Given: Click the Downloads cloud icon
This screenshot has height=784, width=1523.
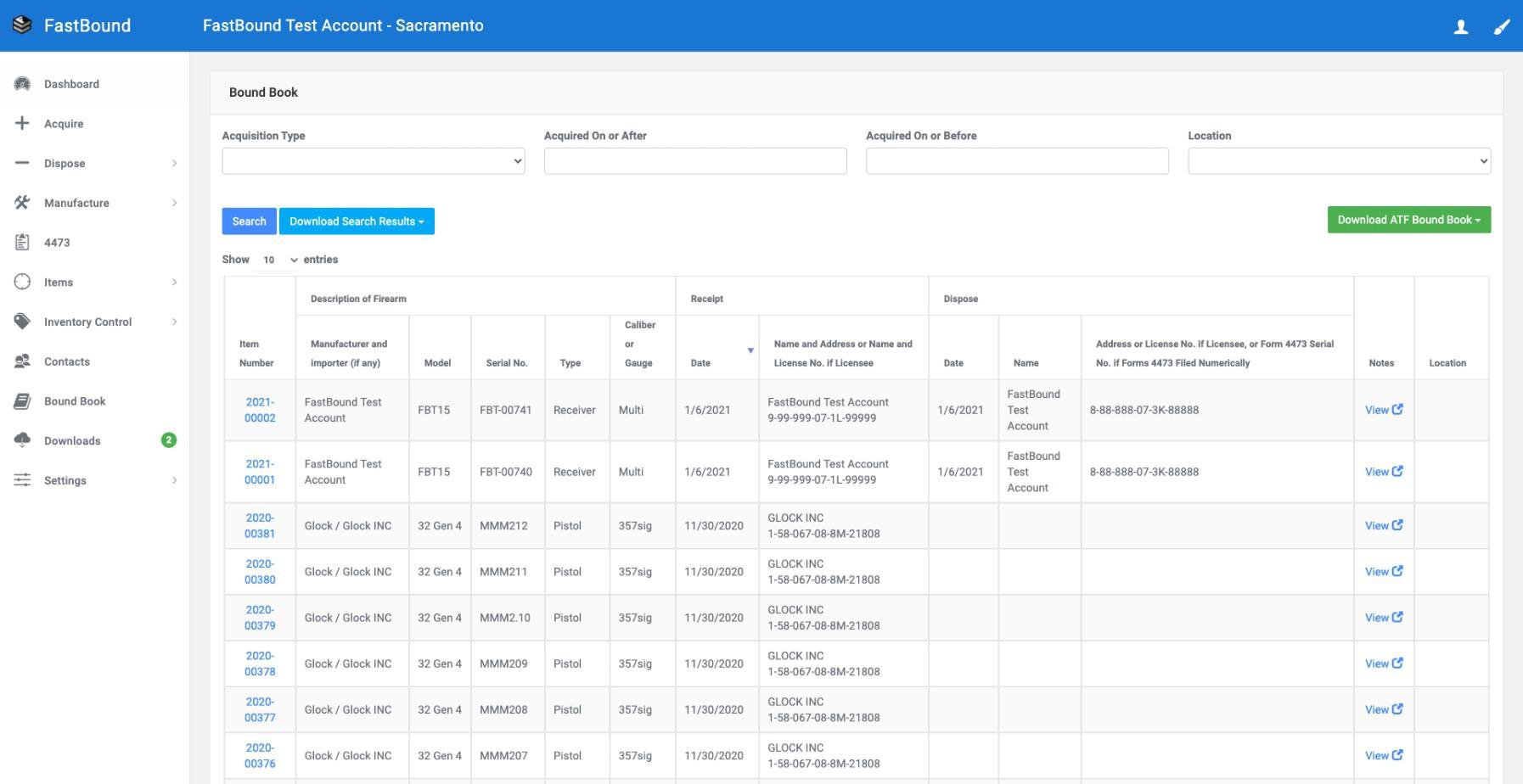Looking at the screenshot, I should [22, 440].
